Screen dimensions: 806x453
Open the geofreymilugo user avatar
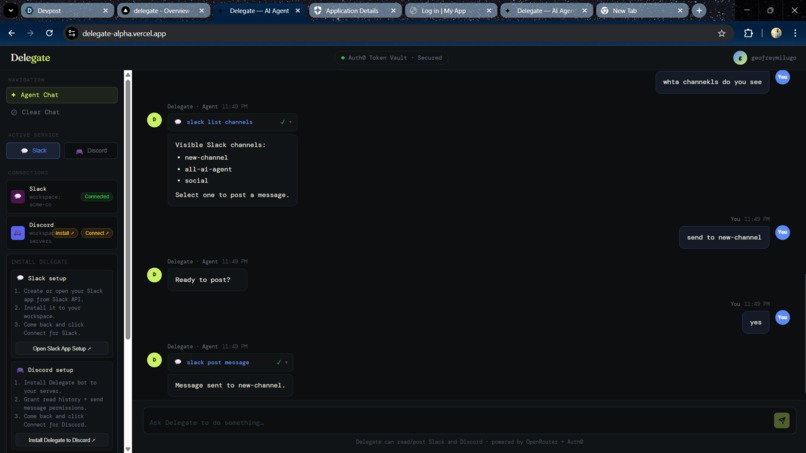[740, 58]
